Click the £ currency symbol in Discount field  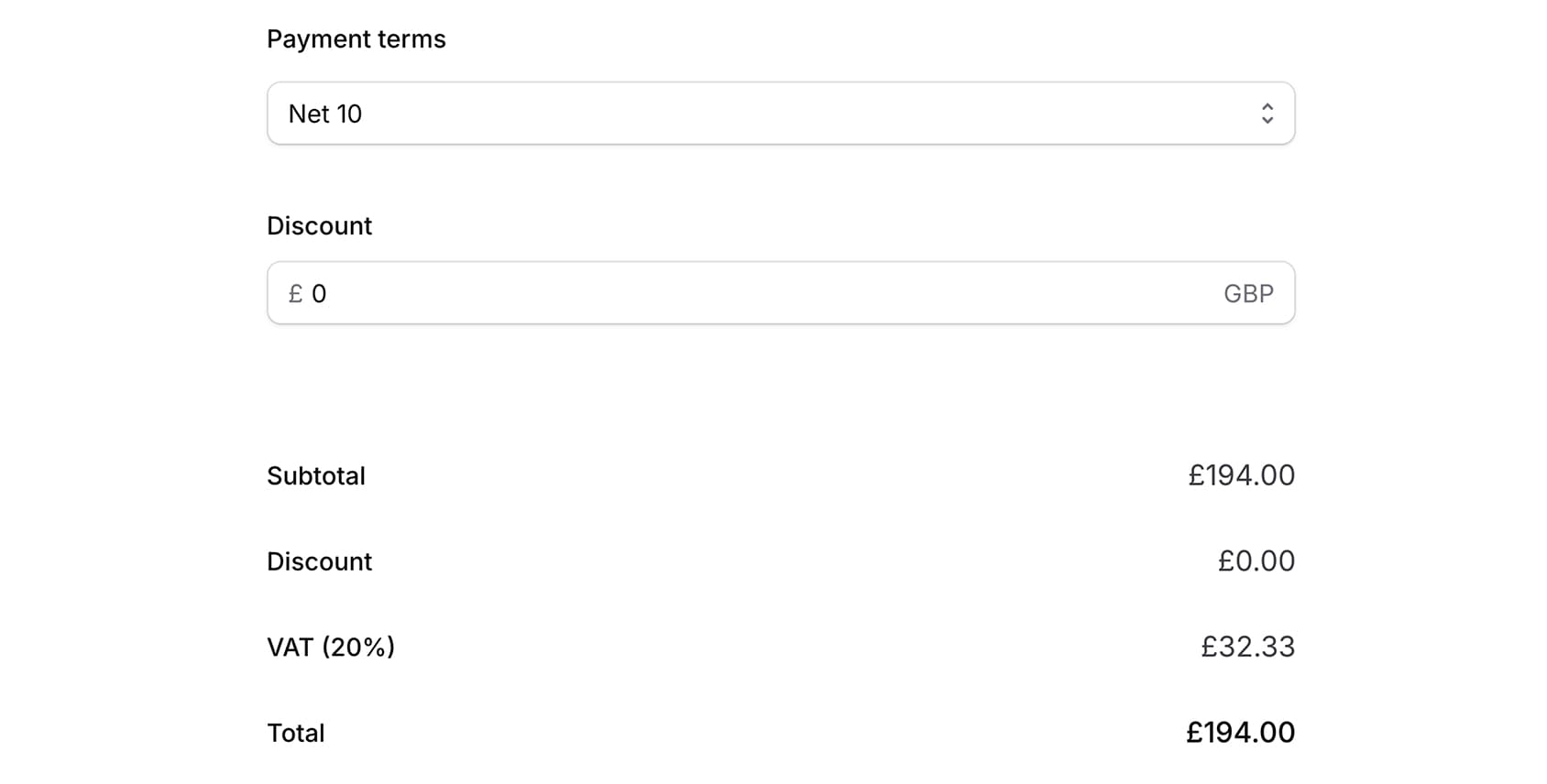[x=295, y=293]
